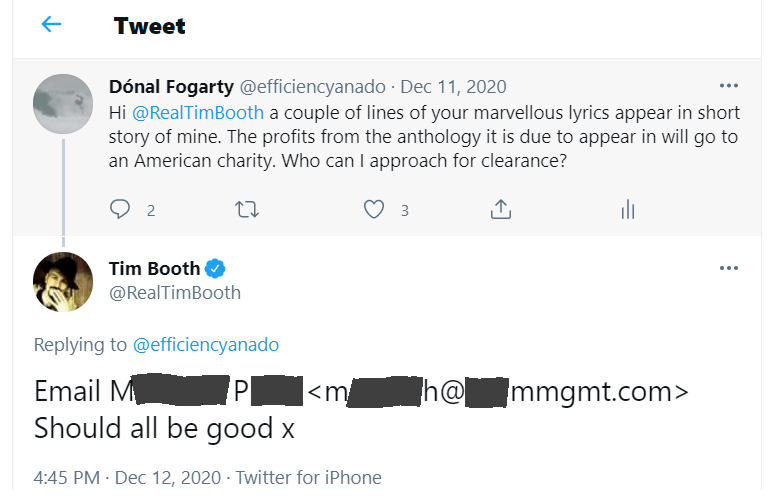
Task: Open Tim Booth's profile picture
Action: [x=64, y=281]
